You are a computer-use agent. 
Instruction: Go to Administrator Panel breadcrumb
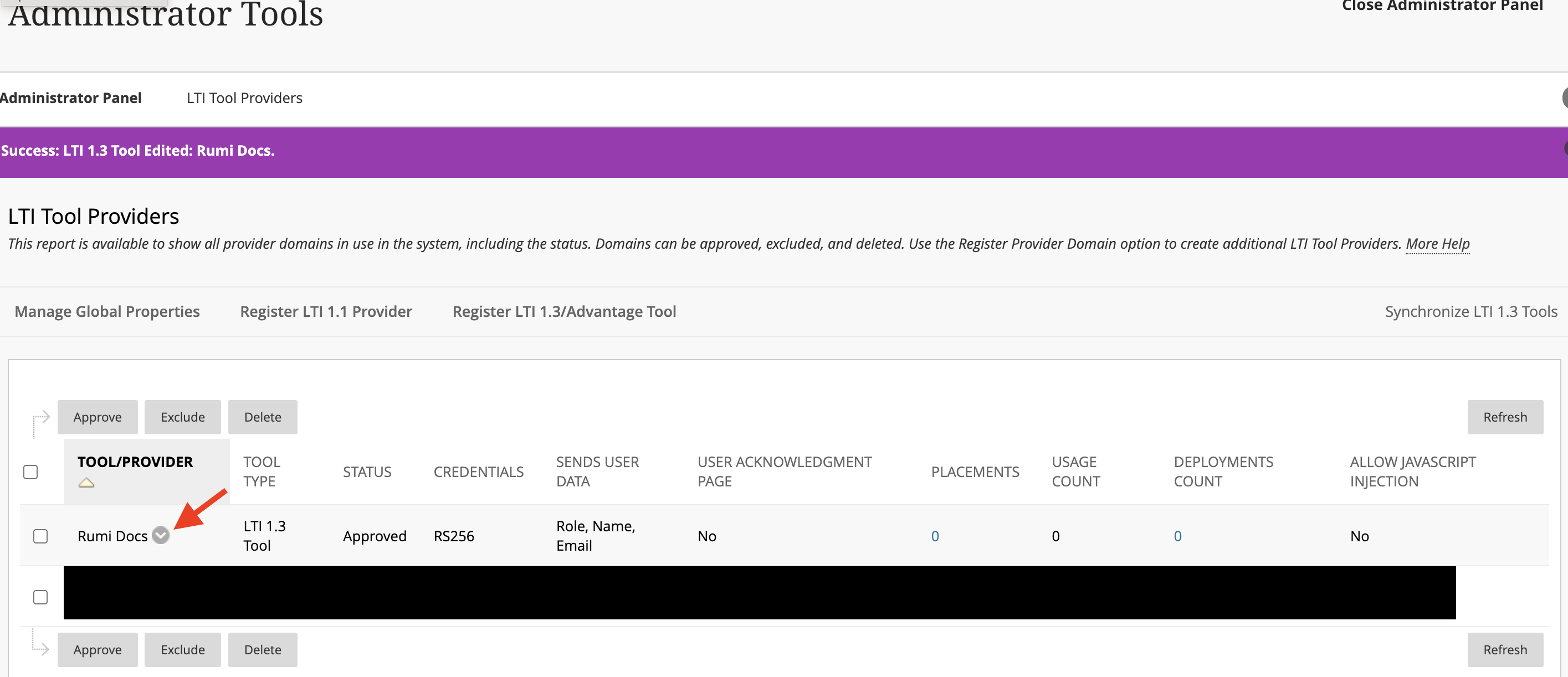click(x=70, y=98)
